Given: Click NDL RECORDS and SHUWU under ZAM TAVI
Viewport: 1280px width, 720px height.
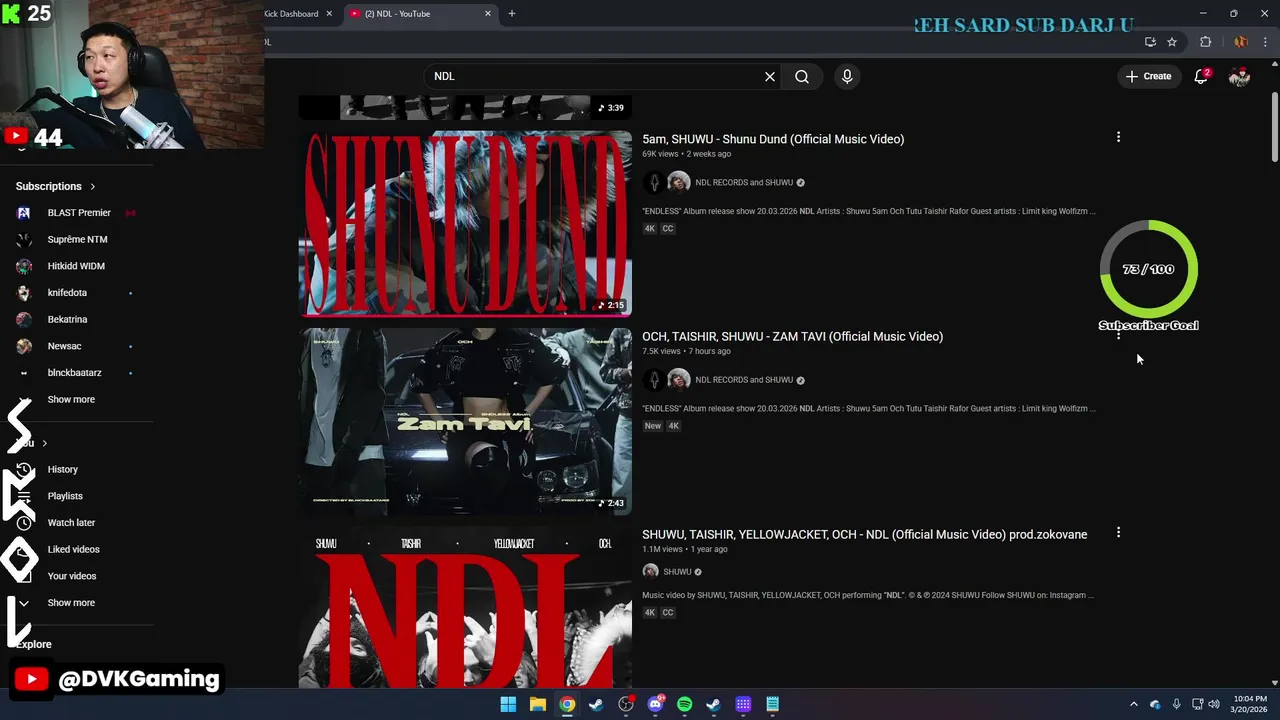Looking at the screenshot, I should [x=744, y=380].
